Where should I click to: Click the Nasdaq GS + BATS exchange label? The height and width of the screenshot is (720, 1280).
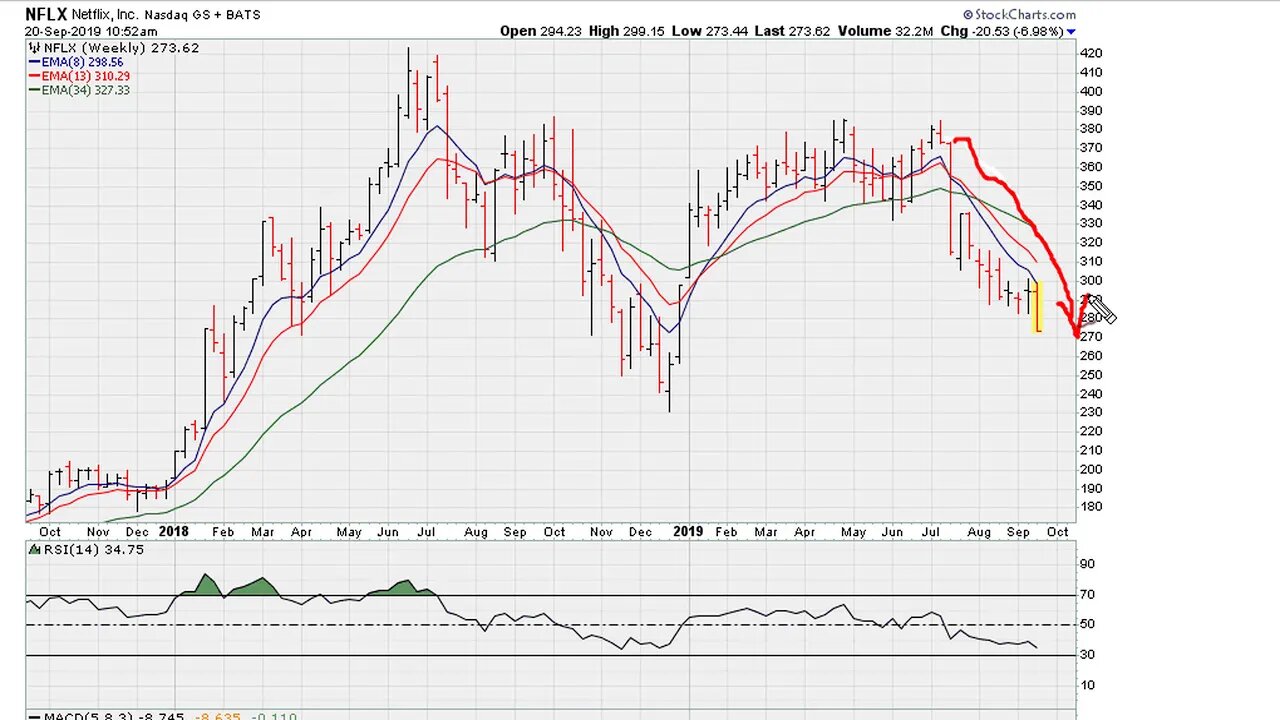click(x=202, y=15)
